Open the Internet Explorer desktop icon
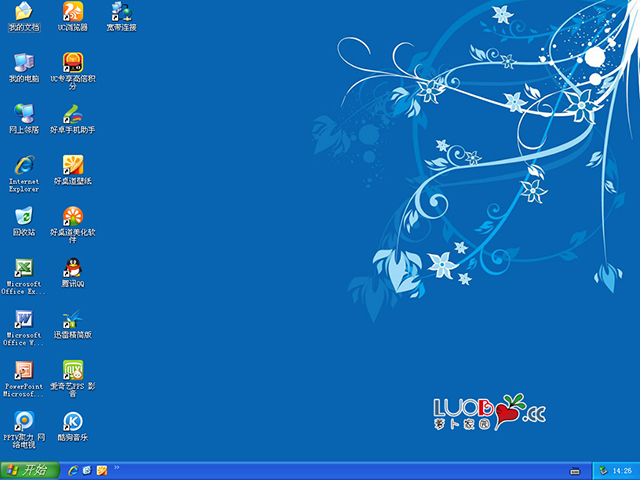The height and width of the screenshot is (480, 640). [24, 165]
